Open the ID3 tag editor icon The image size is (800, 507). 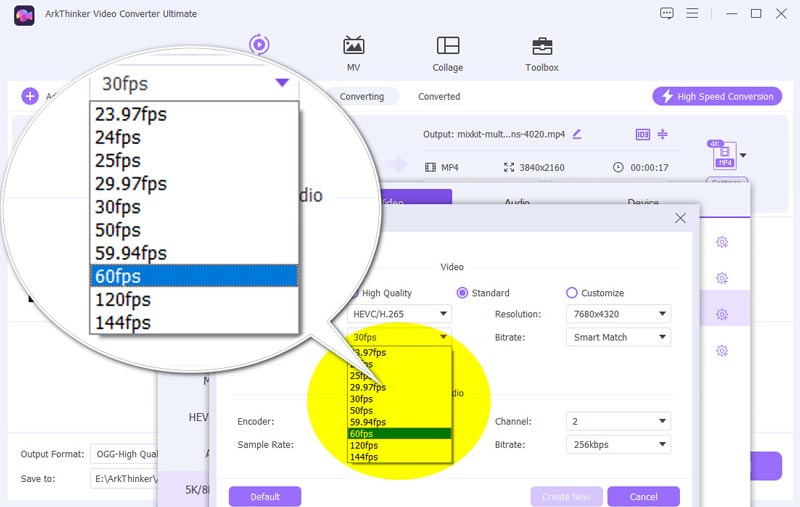click(x=642, y=134)
